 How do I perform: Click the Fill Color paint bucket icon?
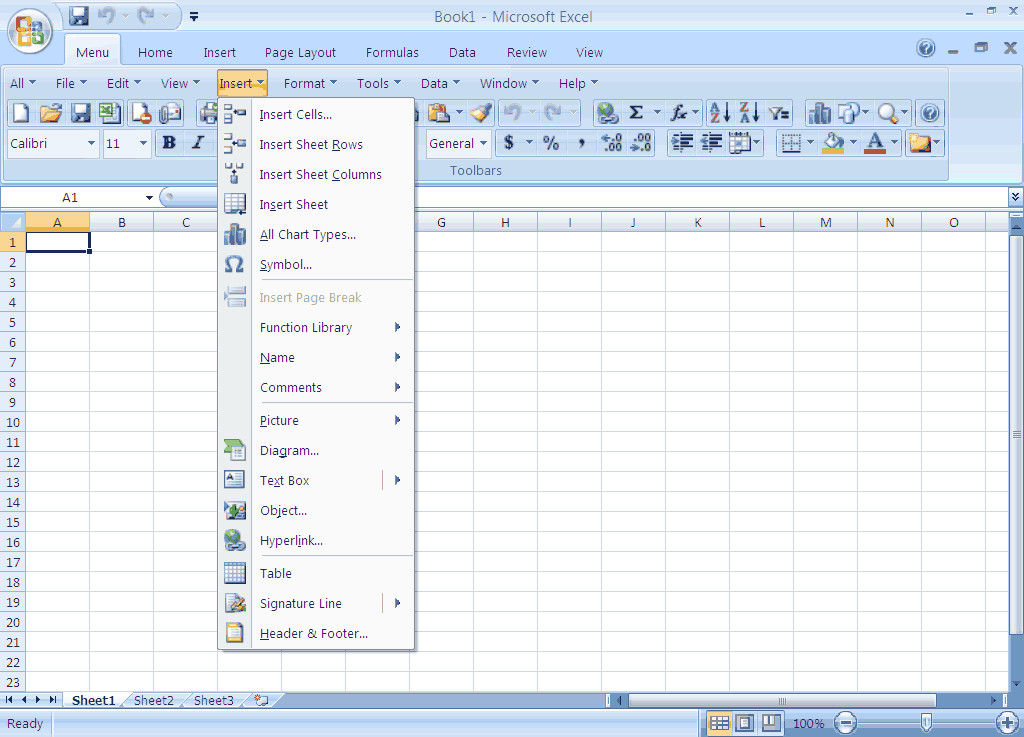click(833, 143)
